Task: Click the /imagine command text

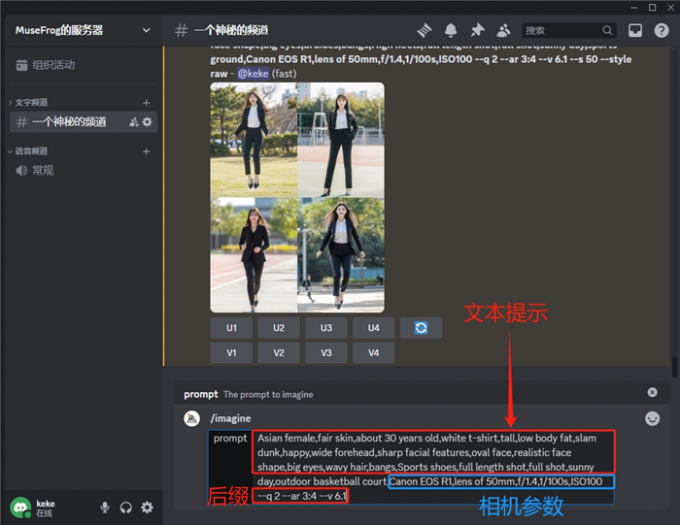Action: pos(231,418)
